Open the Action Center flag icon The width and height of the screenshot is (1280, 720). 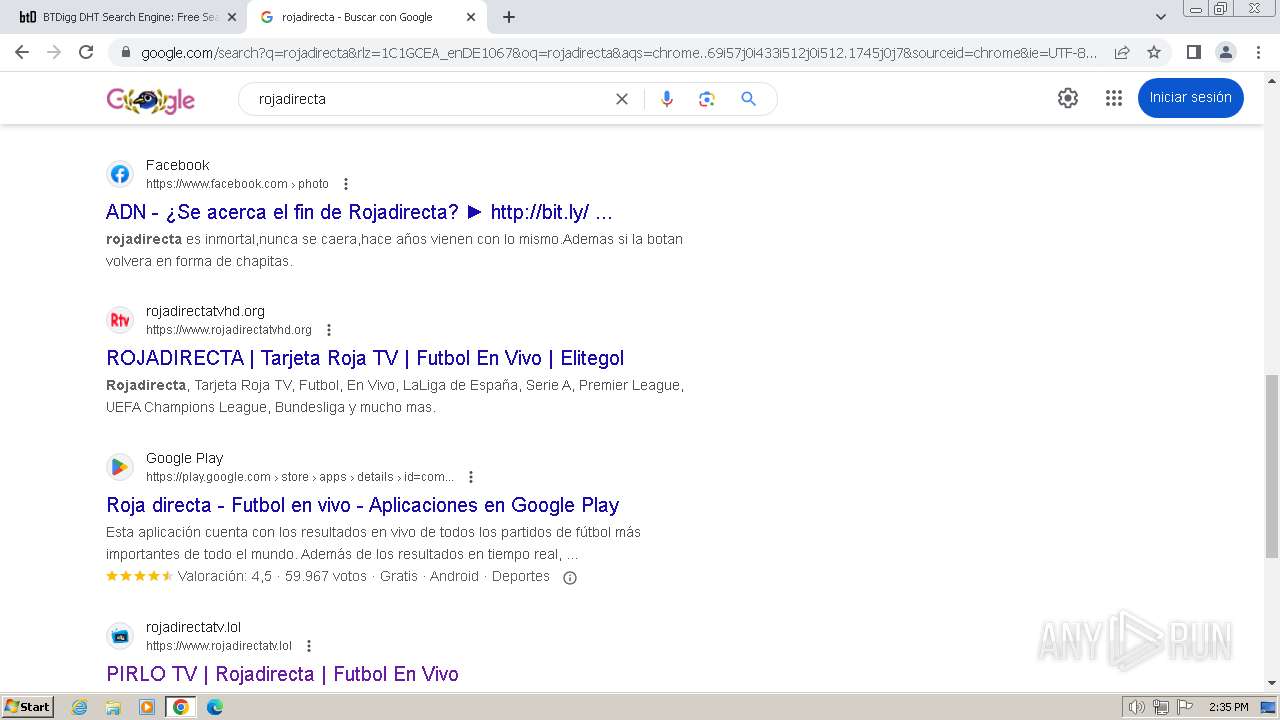pos(1185,707)
